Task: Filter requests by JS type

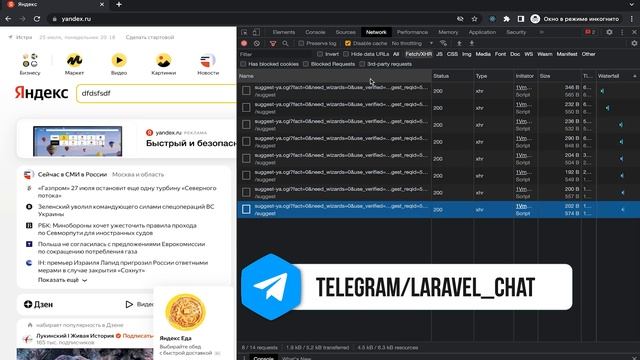Action: click(439, 54)
